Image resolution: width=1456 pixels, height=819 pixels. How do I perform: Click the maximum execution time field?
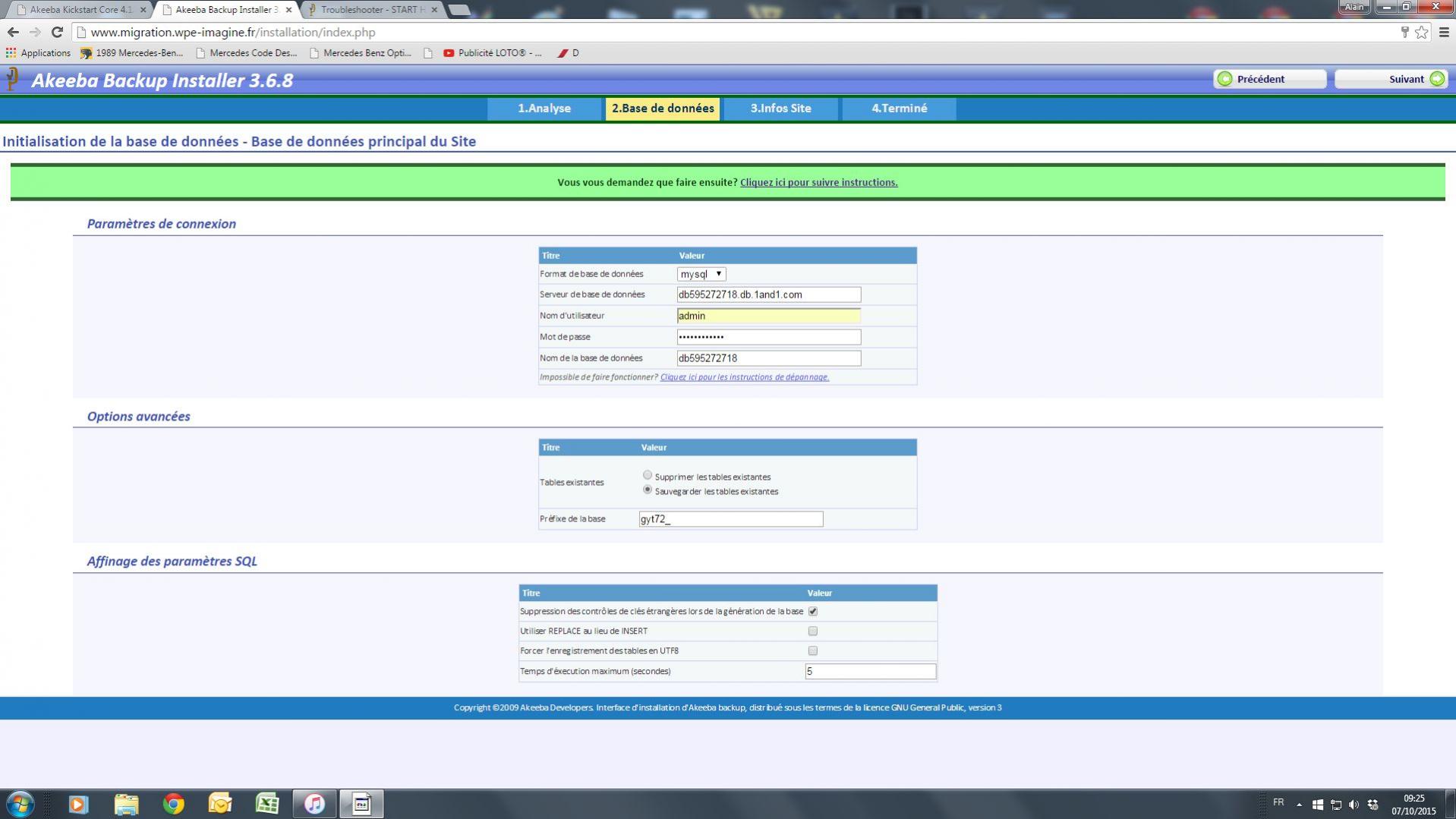click(x=870, y=672)
